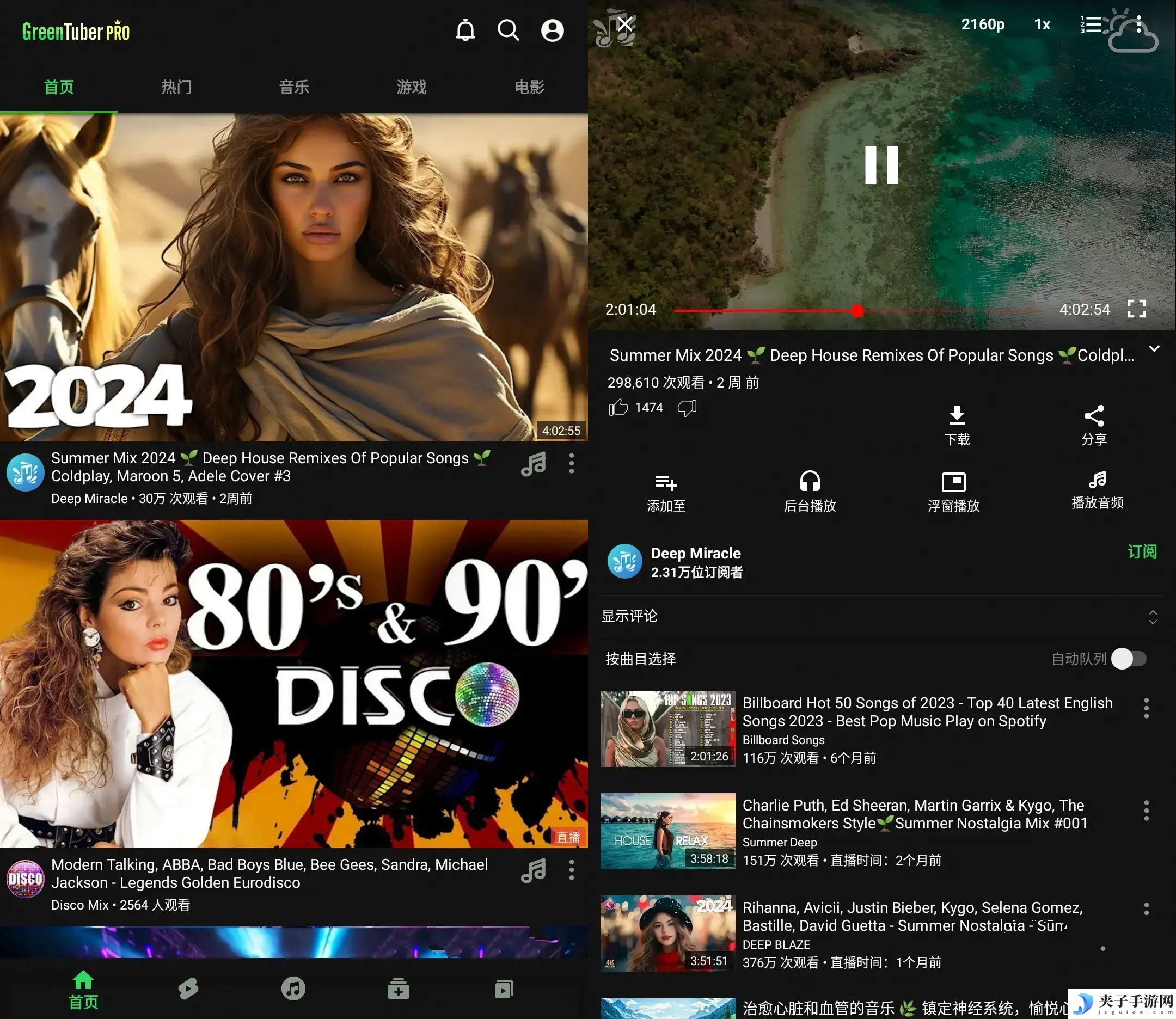Select the Billboard Songs channel name
Viewport: 1176px width, 1019px height.
pyautogui.click(x=783, y=740)
